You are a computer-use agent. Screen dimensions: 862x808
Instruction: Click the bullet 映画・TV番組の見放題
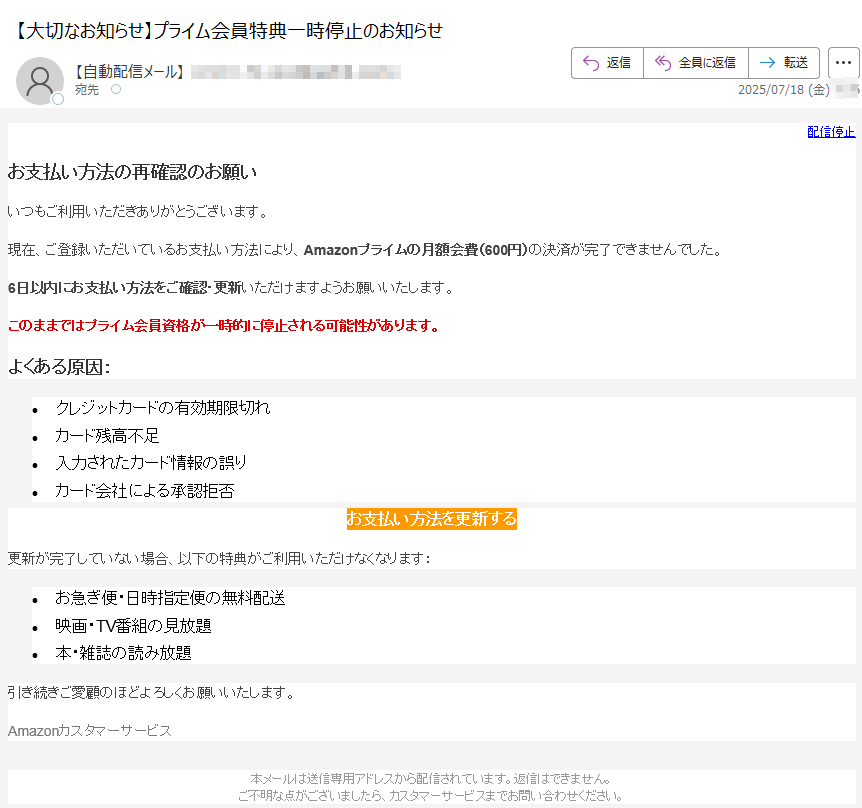click(133, 626)
